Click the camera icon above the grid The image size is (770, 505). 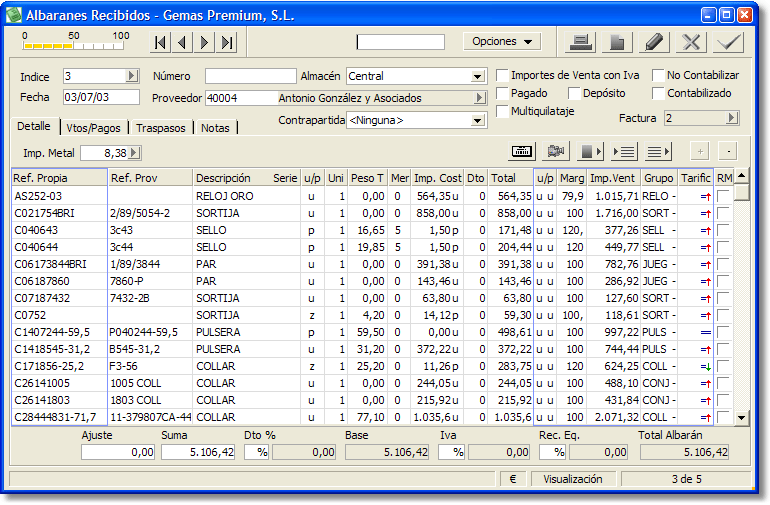click(556, 152)
